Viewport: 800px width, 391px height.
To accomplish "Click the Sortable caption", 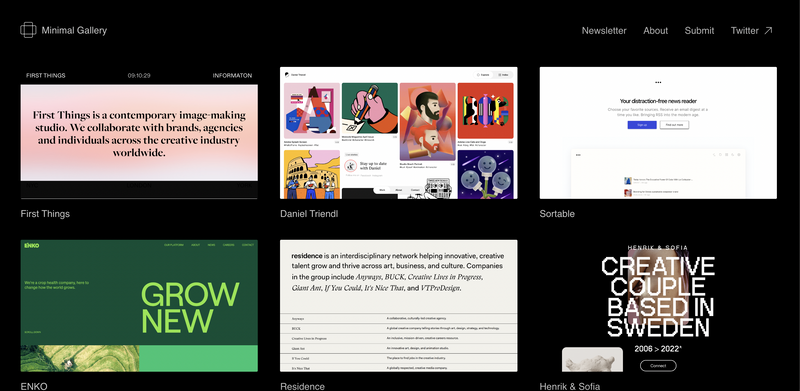I will (557, 214).
